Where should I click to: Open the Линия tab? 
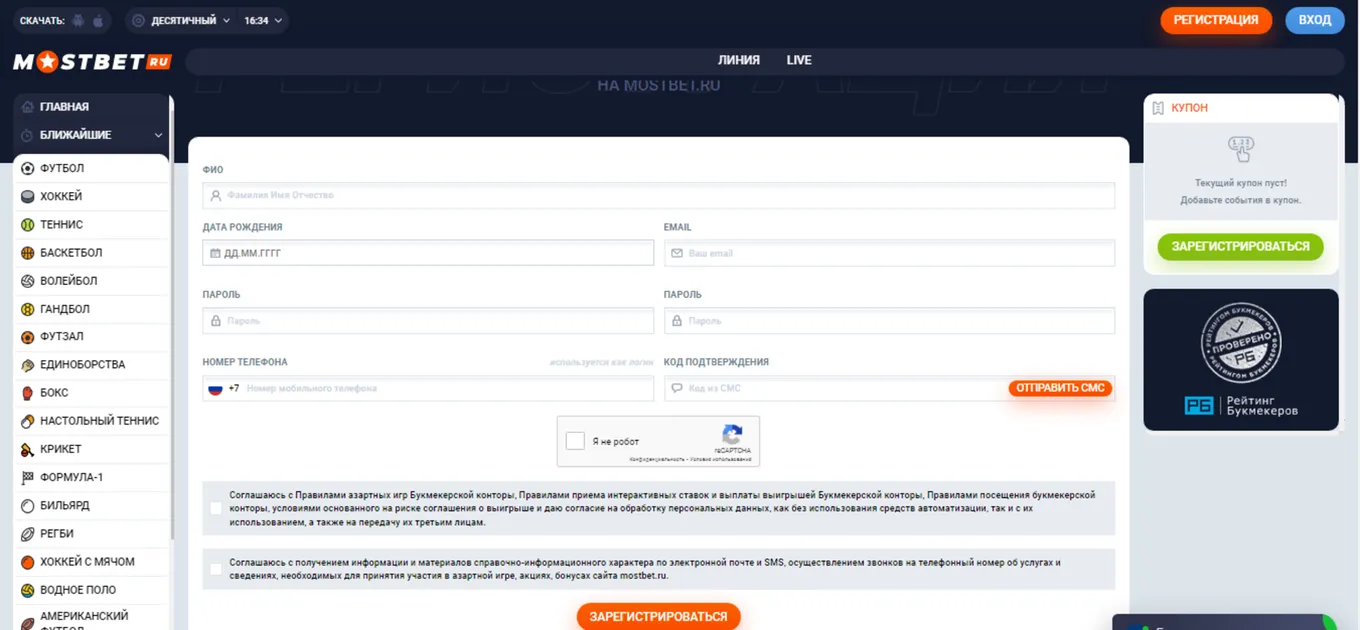point(739,60)
